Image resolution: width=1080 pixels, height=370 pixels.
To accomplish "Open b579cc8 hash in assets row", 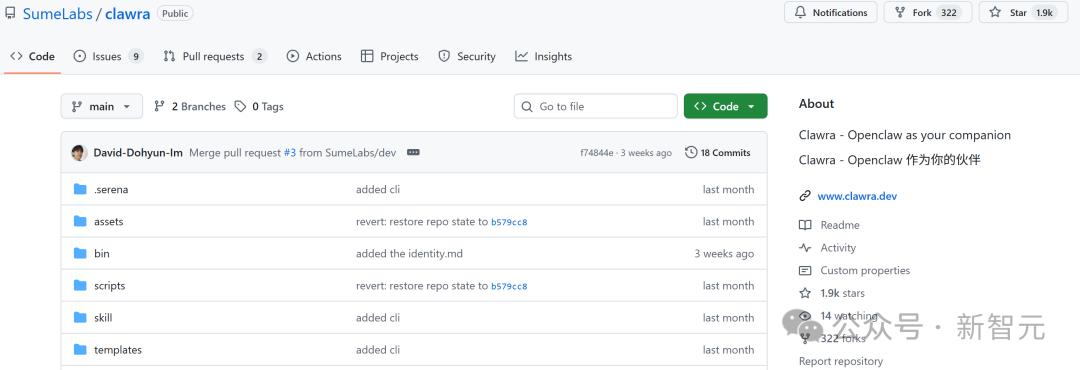I will (x=509, y=222).
